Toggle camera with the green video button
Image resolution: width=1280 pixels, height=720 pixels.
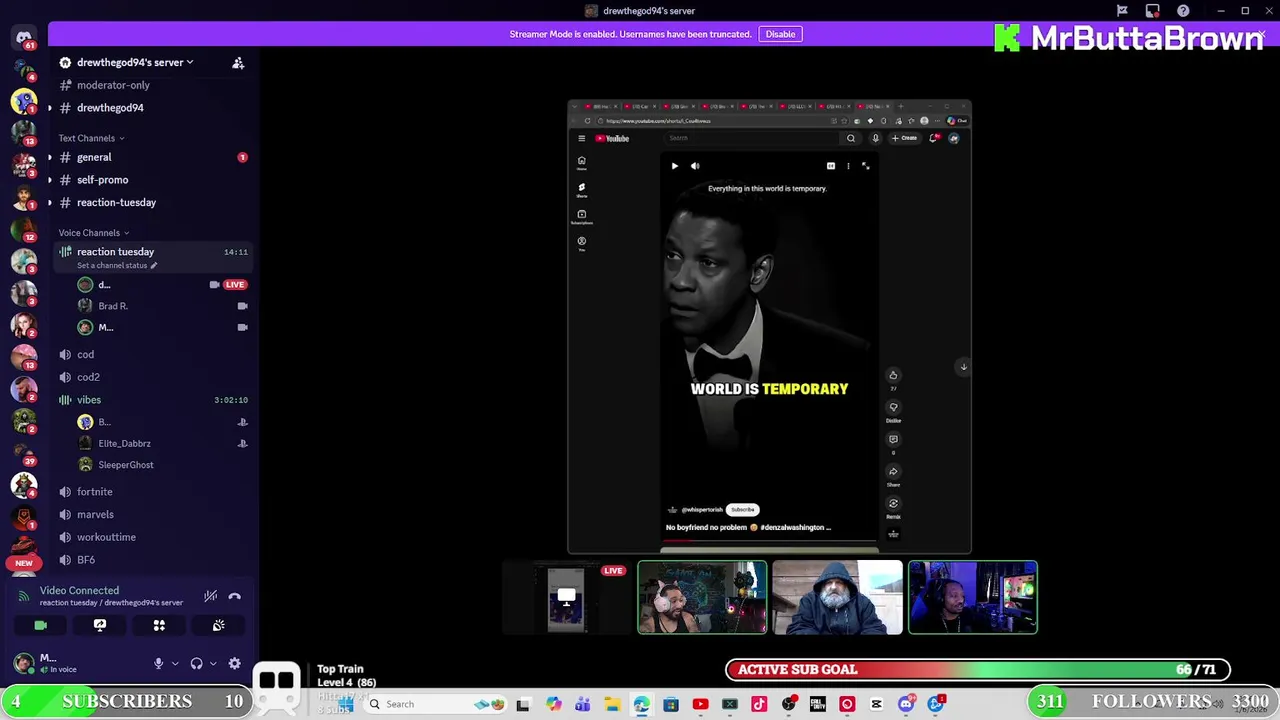[41, 625]
